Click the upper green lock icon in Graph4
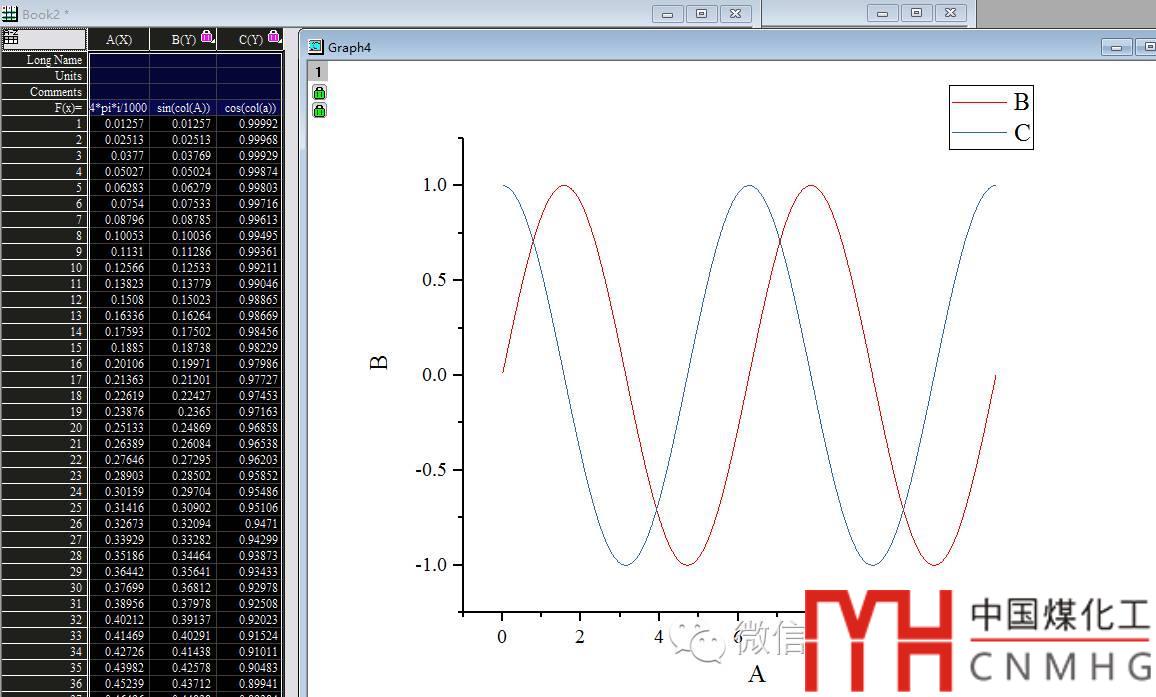Image resolution: width=1156 pixels, height=697 pixels. tap(319, 92)
